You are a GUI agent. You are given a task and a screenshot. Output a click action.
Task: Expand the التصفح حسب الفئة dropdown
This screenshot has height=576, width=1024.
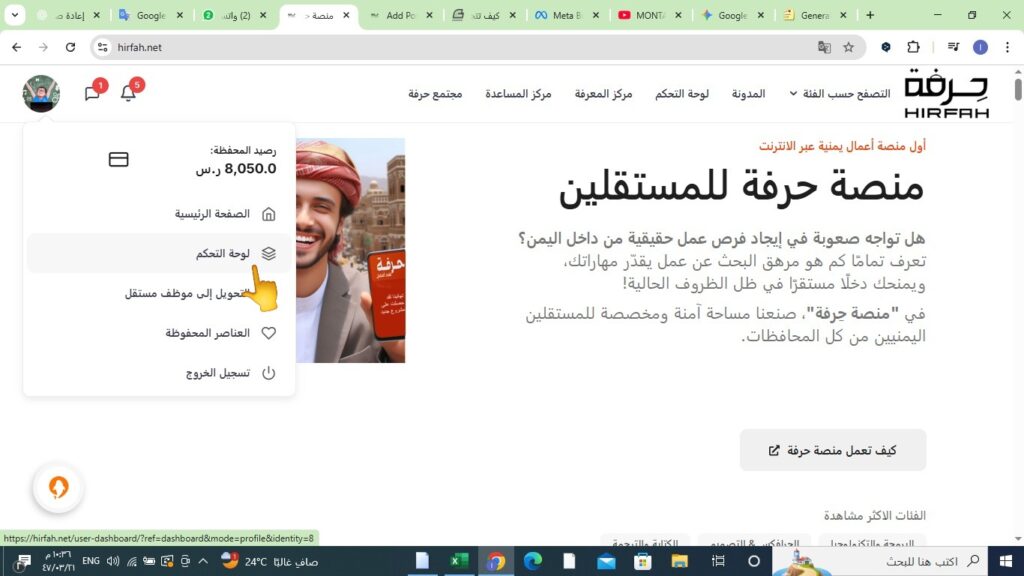839,93
